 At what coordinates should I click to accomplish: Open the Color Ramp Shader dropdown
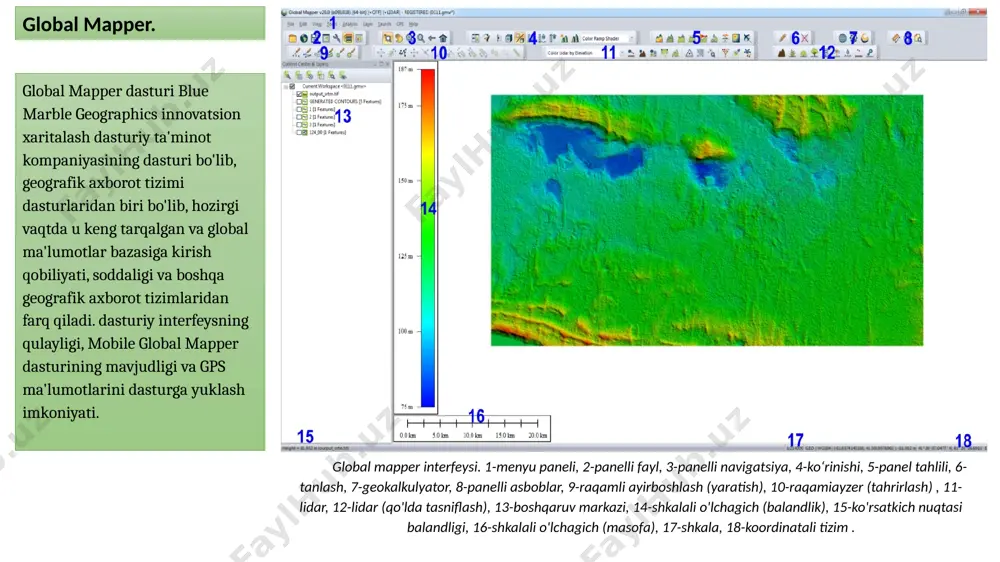(631, 38)
